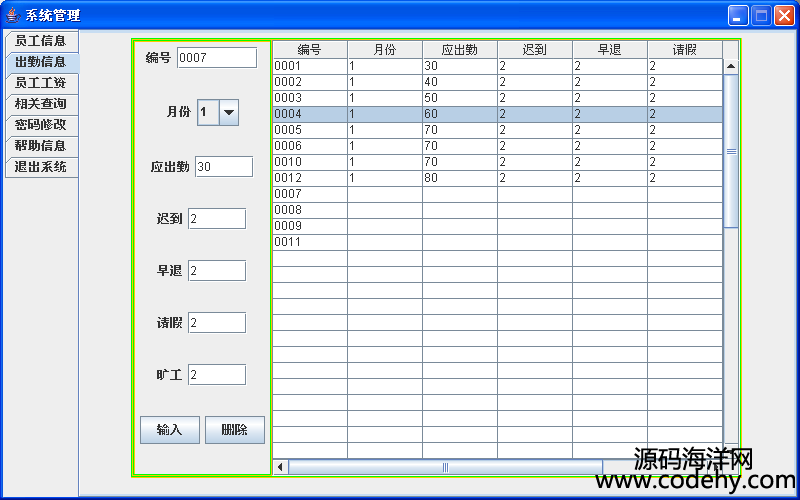Click the 早退 column header

pyautogui.click(x=610, y=49)
